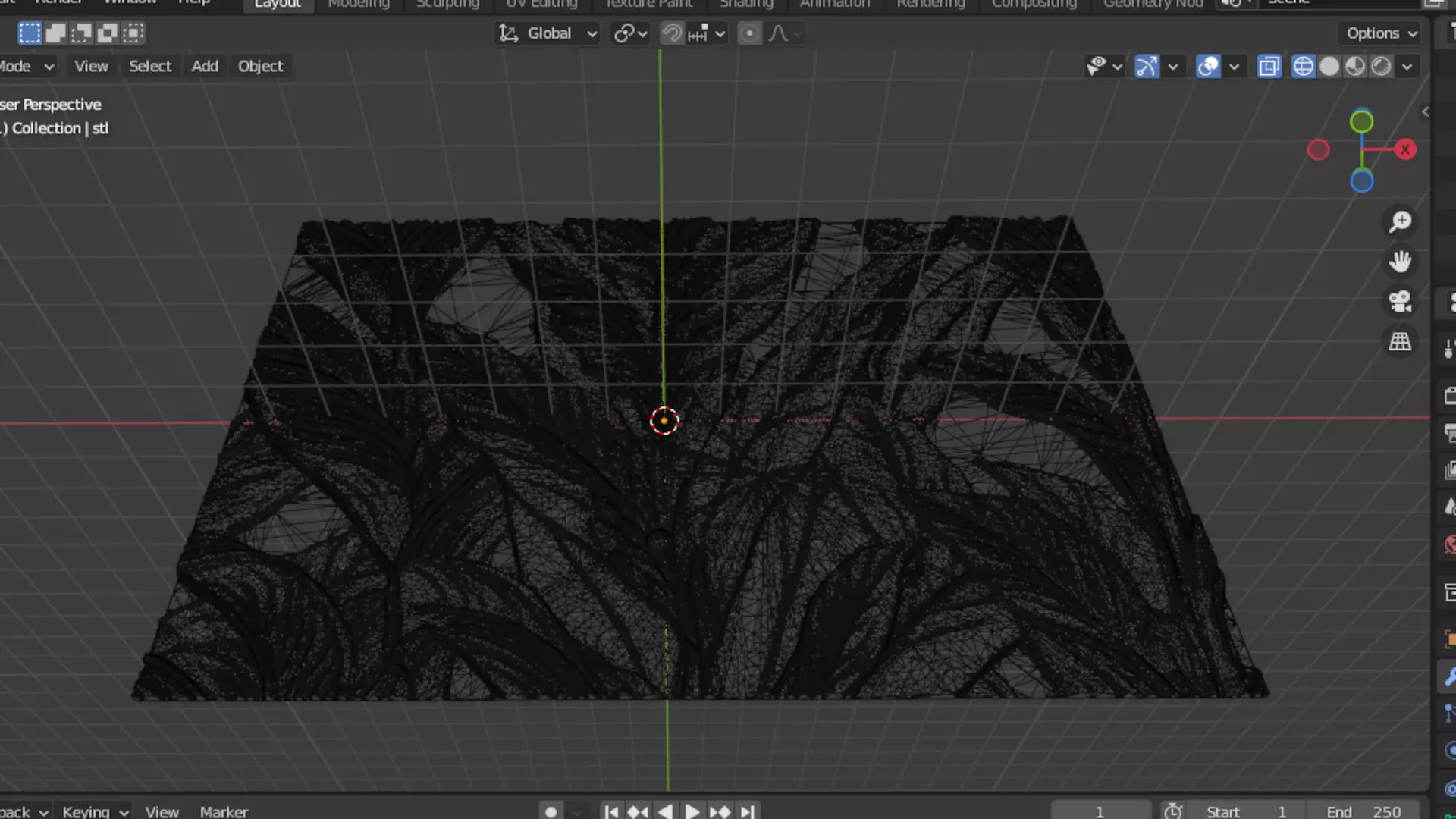Open the viewport shading options dropdown arrow

coord(1407,67)
